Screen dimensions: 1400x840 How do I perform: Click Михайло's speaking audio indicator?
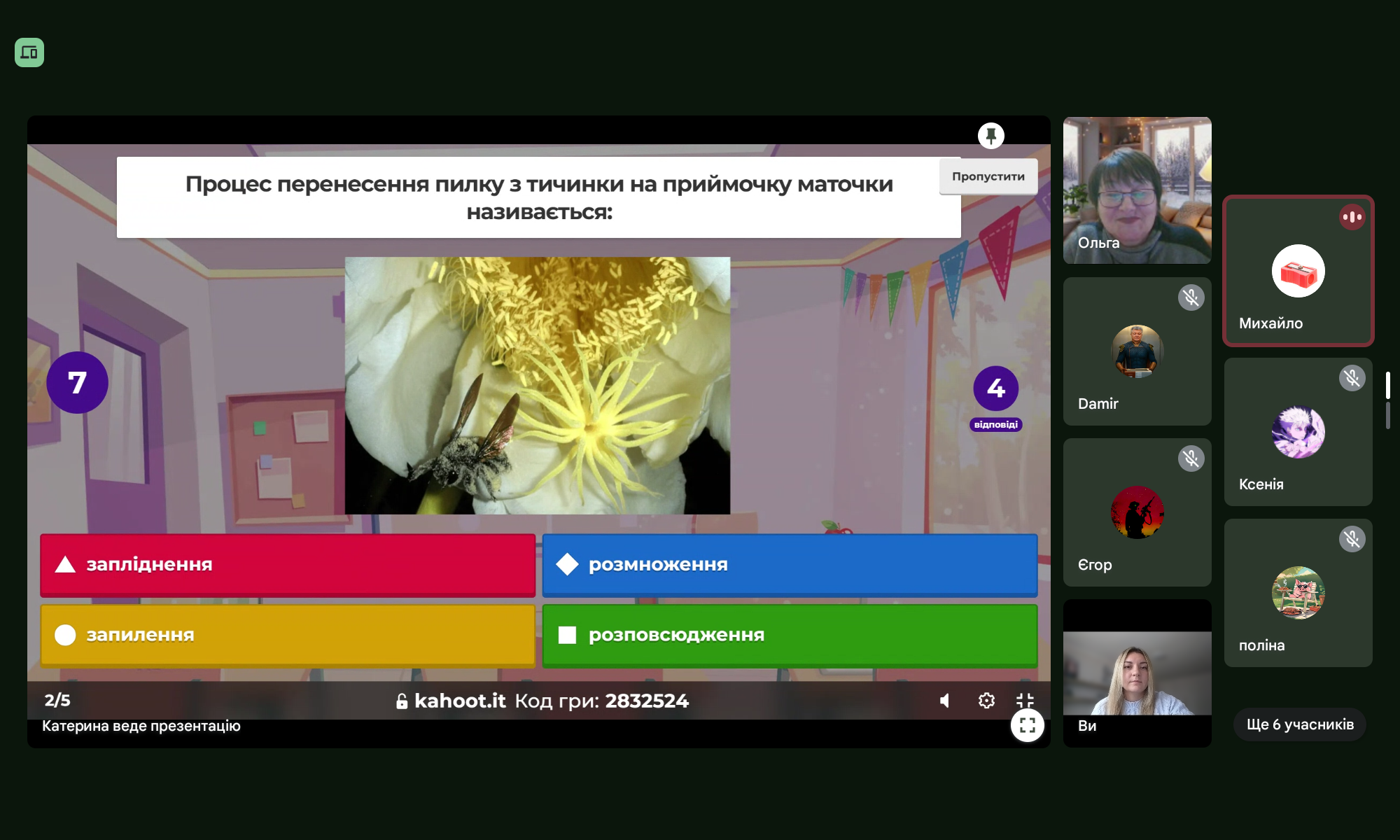pyautogui.click(x=1352, y=217)
